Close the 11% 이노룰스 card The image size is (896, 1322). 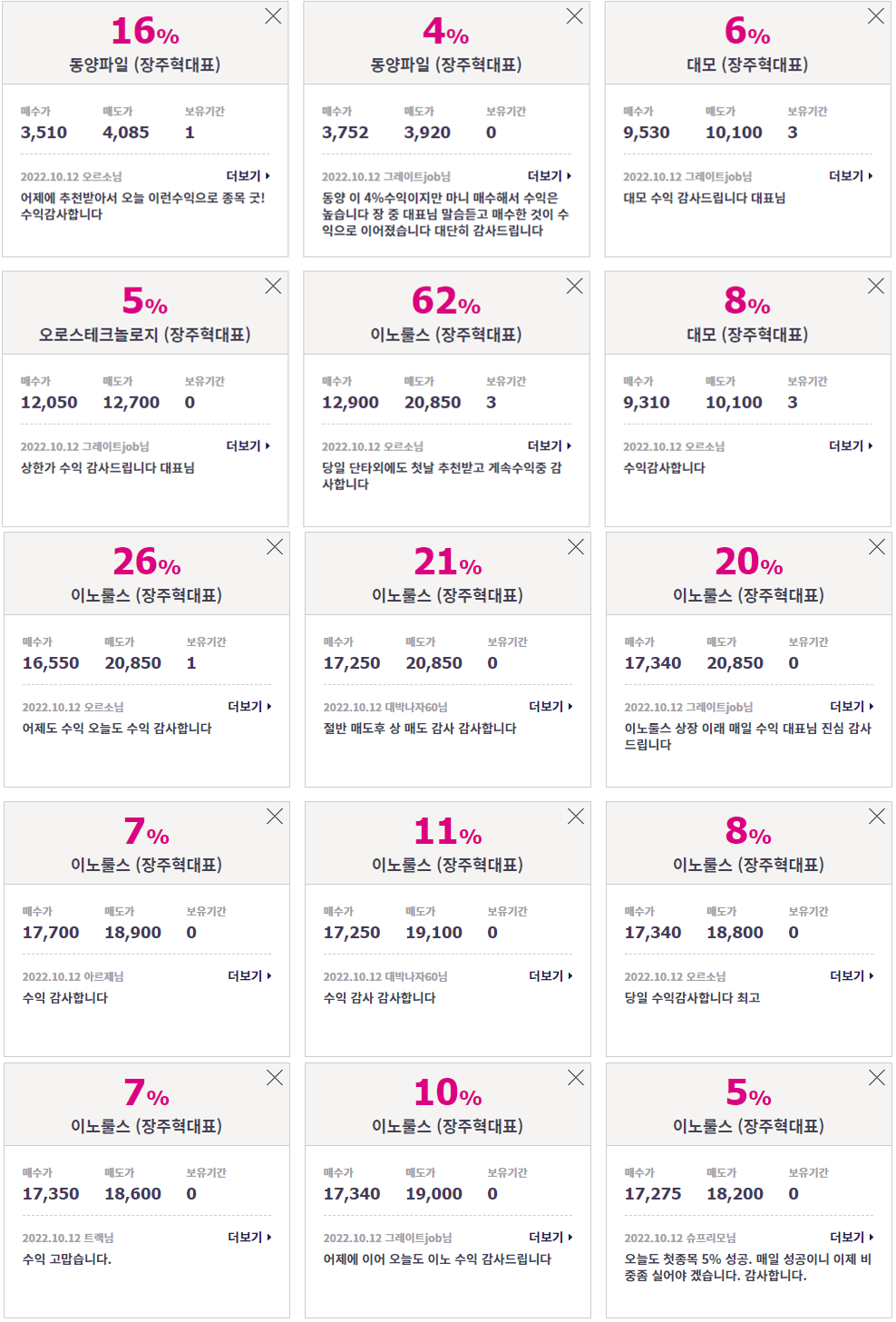click(x=576, y=817)
